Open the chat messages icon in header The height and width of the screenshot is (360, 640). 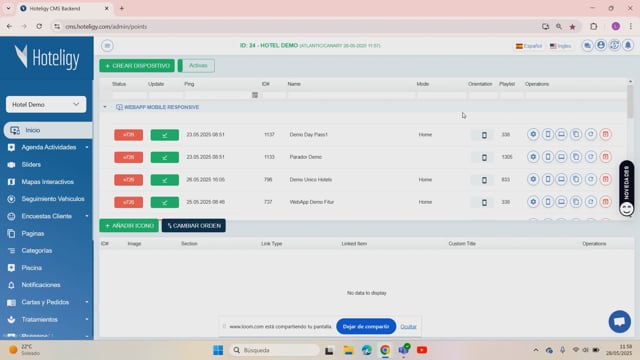click(587, 45)
